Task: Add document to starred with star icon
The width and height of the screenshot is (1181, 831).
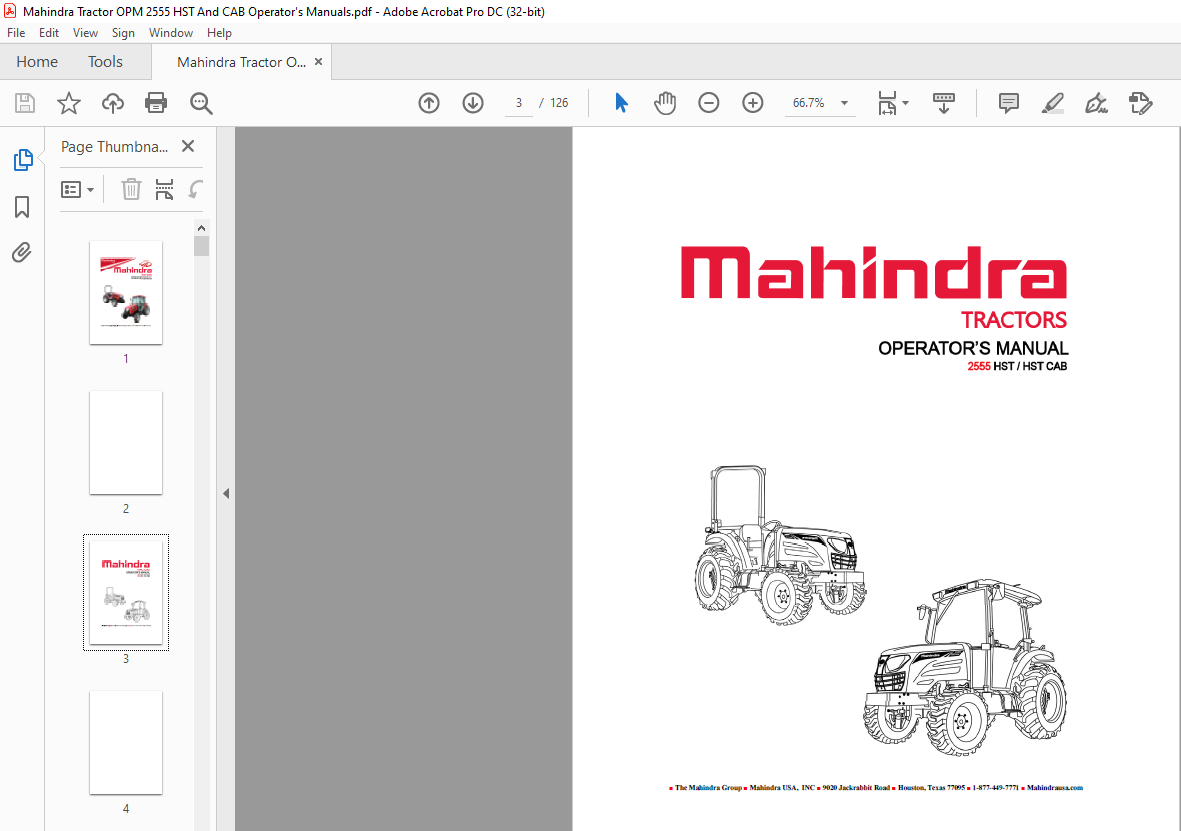Action: tap(69, 103)
